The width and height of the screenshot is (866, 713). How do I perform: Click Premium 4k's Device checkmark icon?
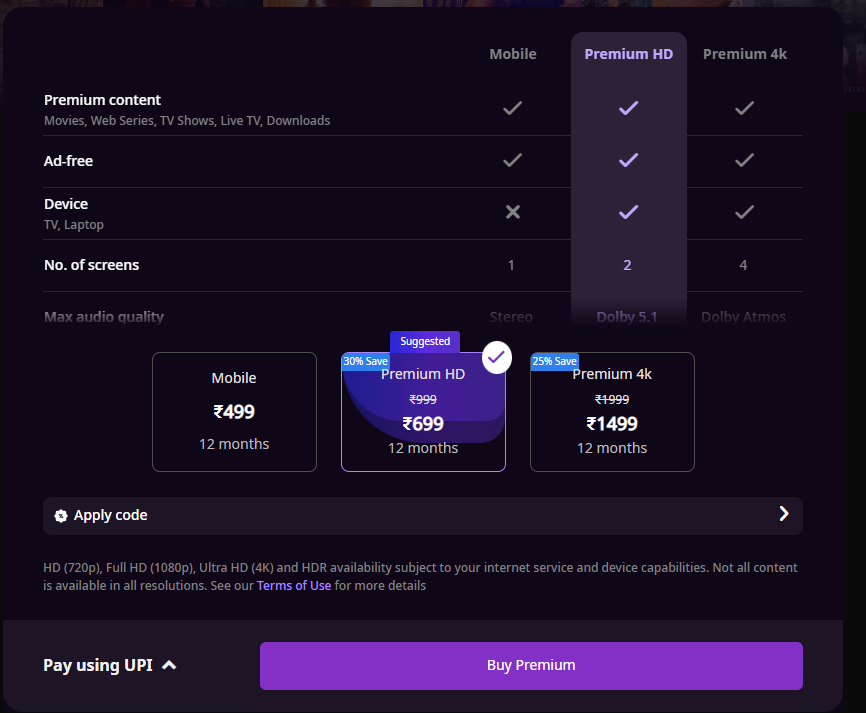pyautogui.click(x=744, y=212)
